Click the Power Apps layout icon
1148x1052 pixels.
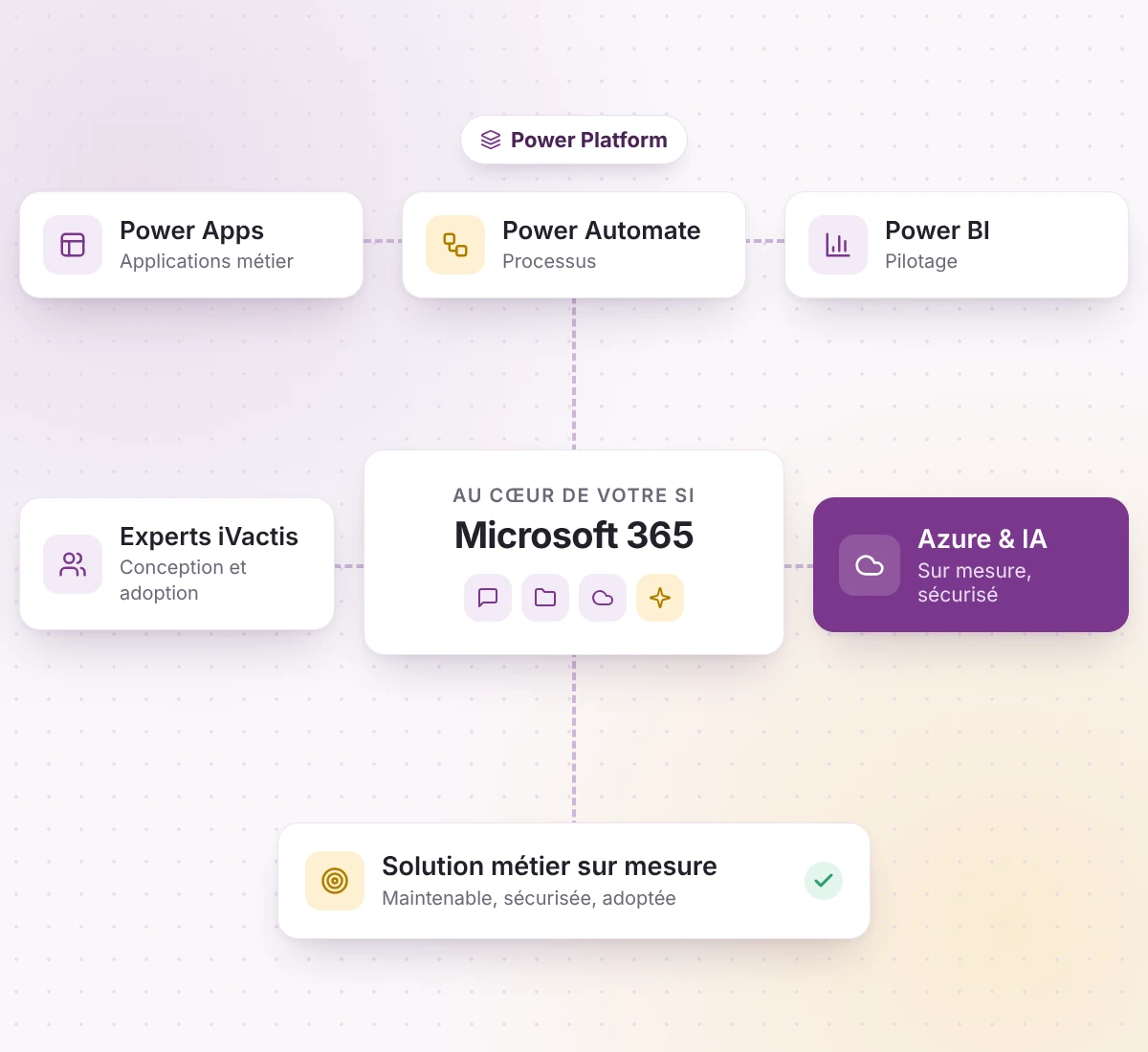click(73, 245)
